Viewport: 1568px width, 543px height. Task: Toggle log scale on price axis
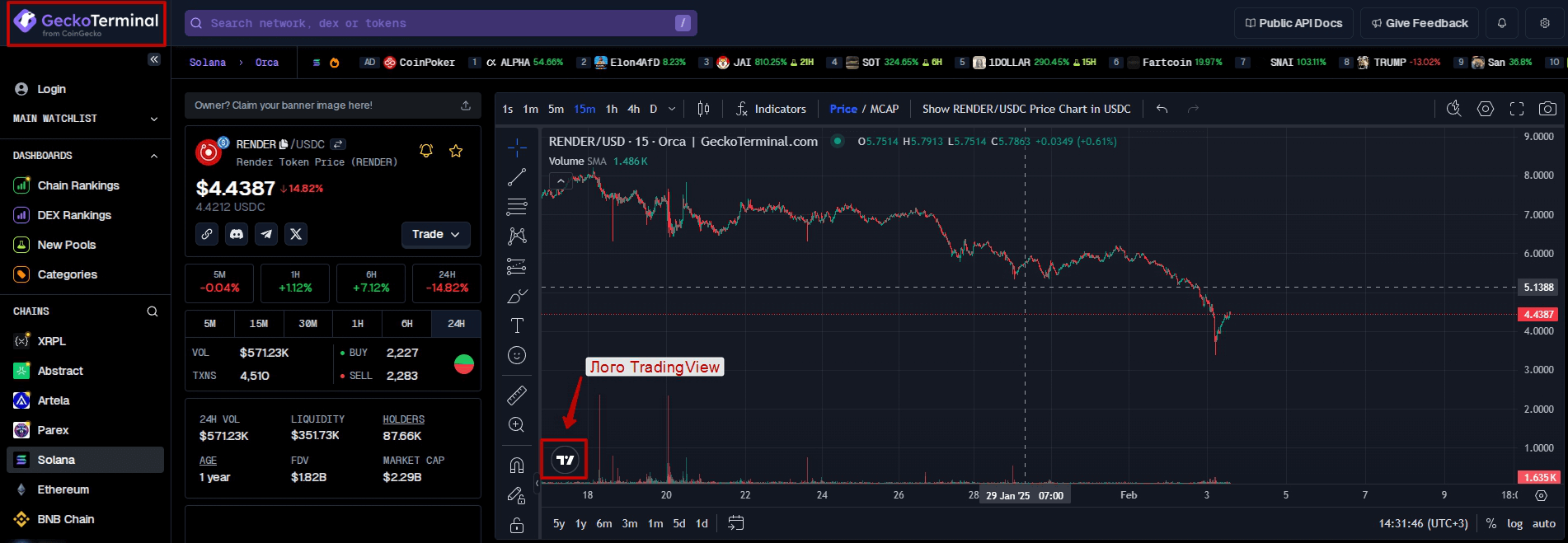click(1515, 523)
